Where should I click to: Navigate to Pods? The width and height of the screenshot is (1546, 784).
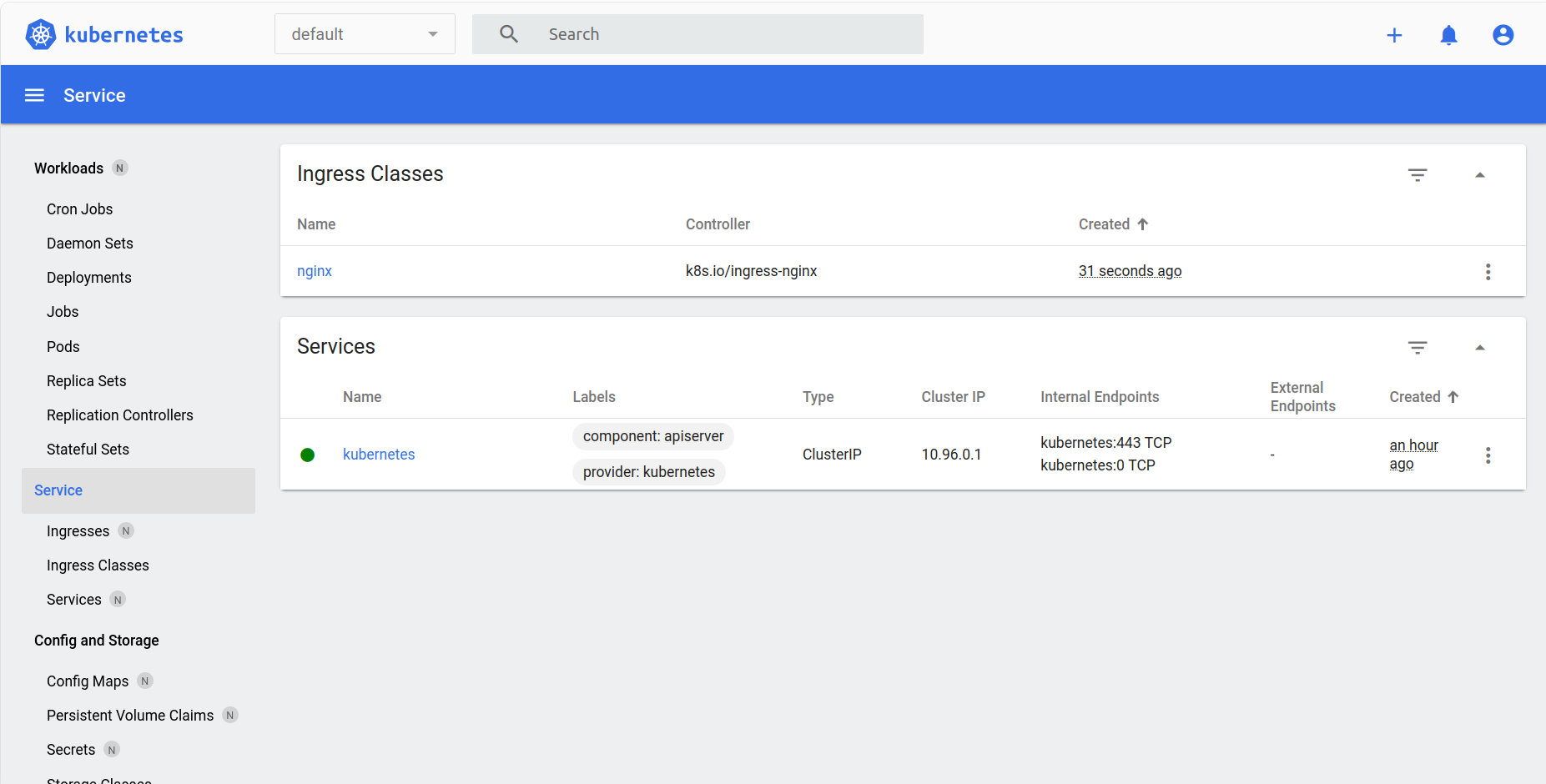(x=63, y=347)
